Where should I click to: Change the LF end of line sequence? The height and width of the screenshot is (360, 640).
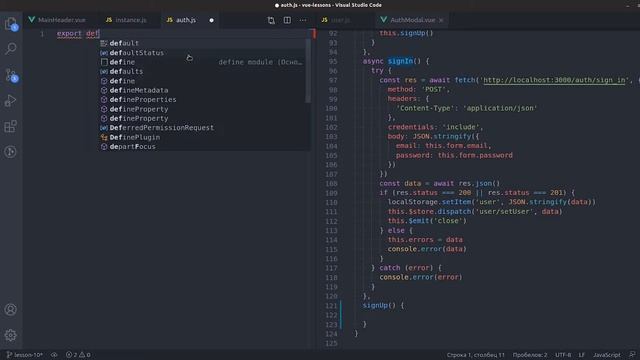pyautogui.click(x=582, y=355)
